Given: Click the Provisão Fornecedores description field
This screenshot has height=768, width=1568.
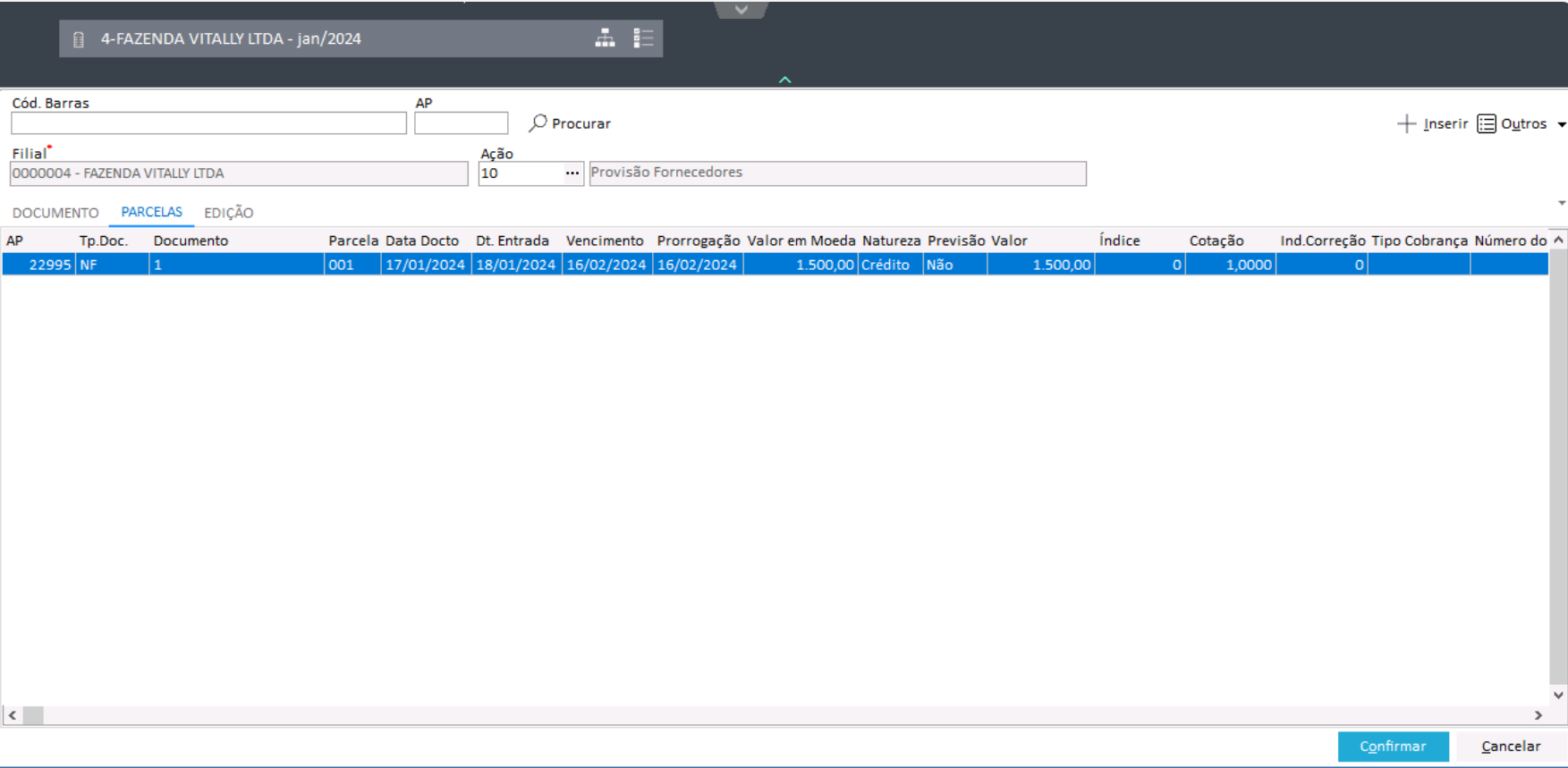Looking at the screenshot, I should click(837, 173).
